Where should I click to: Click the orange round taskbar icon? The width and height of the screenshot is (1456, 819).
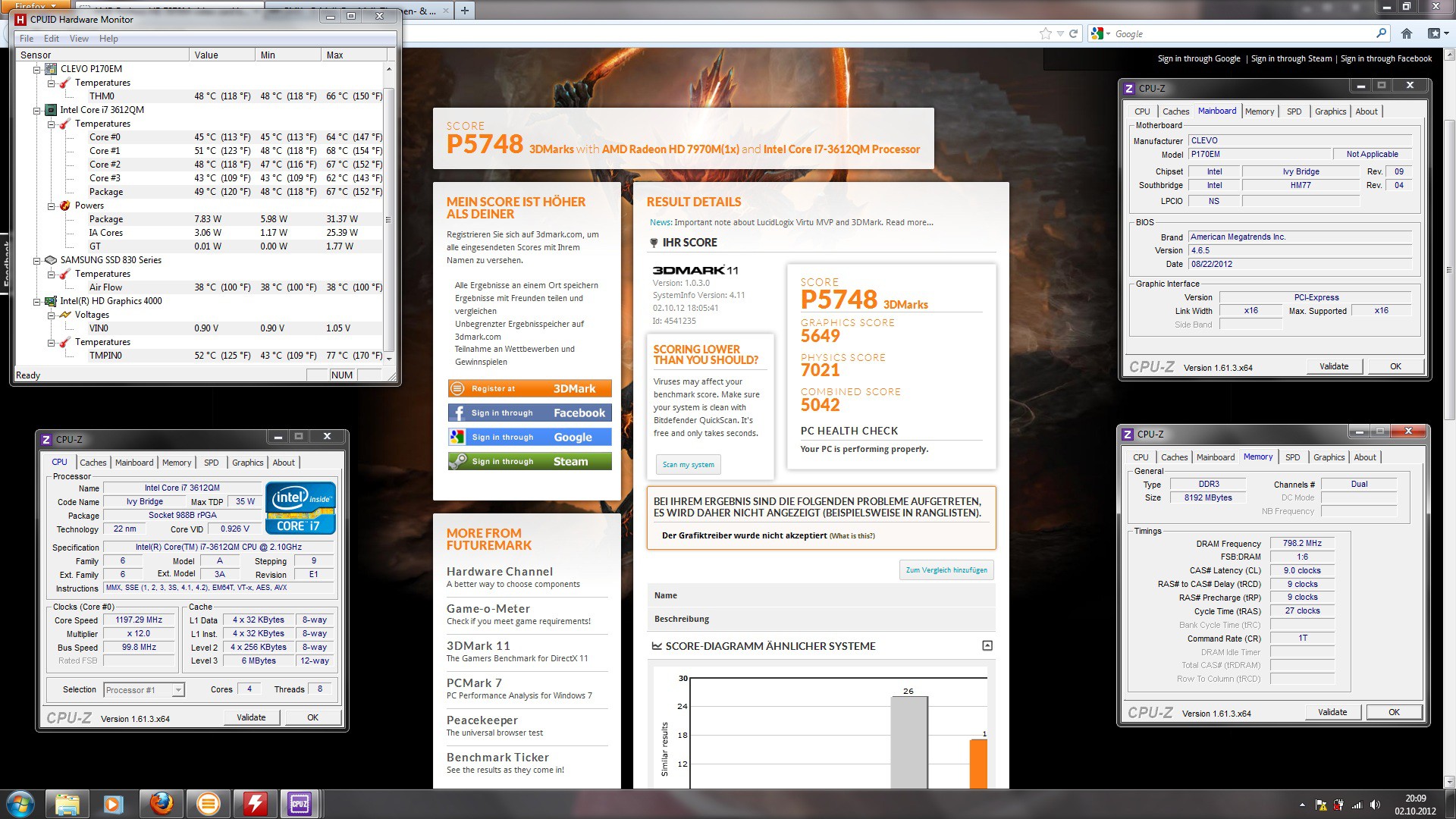pos(208,804)
